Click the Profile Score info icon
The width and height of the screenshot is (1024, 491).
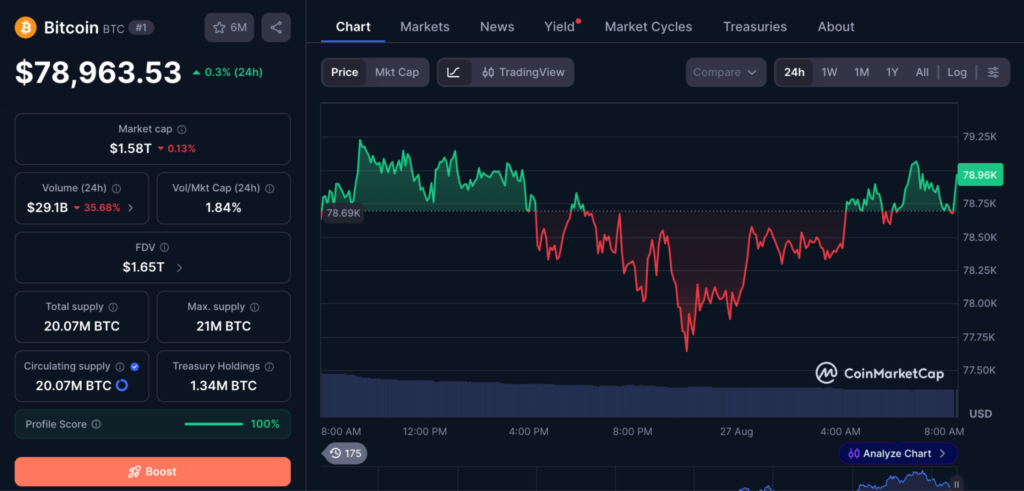point(96,424)
